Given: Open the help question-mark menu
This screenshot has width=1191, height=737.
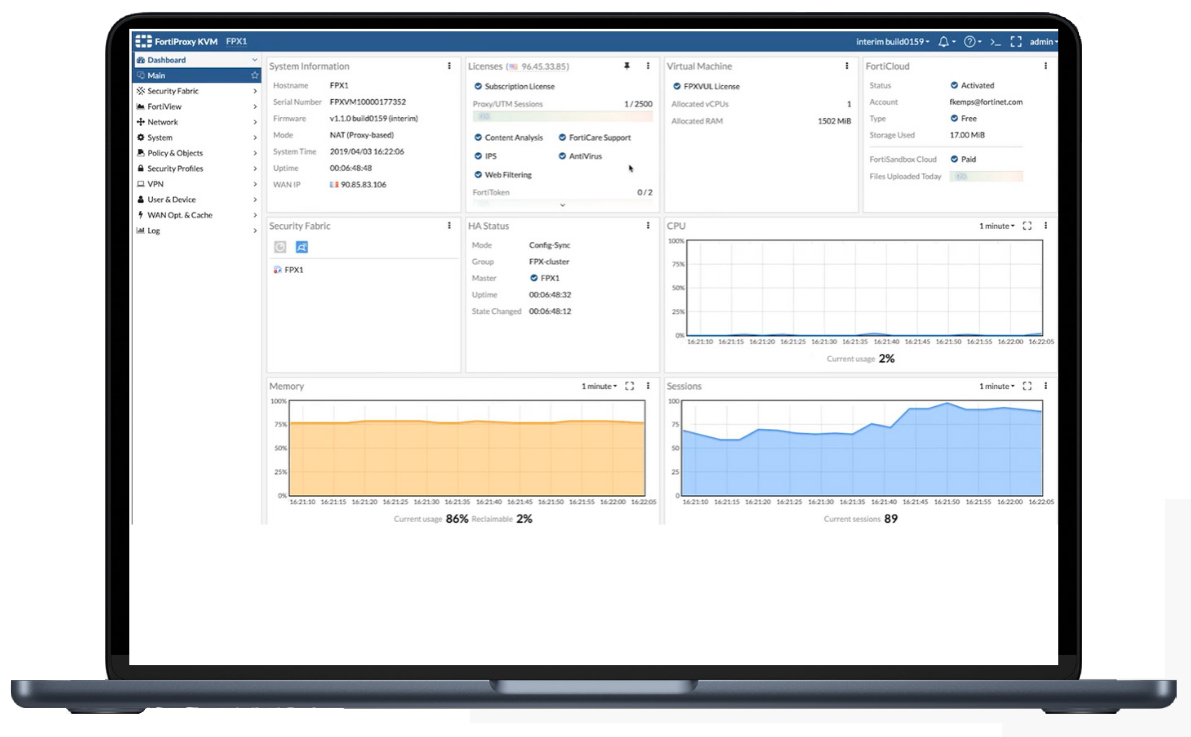Looking at the screenshot, I should pos(969,42).
